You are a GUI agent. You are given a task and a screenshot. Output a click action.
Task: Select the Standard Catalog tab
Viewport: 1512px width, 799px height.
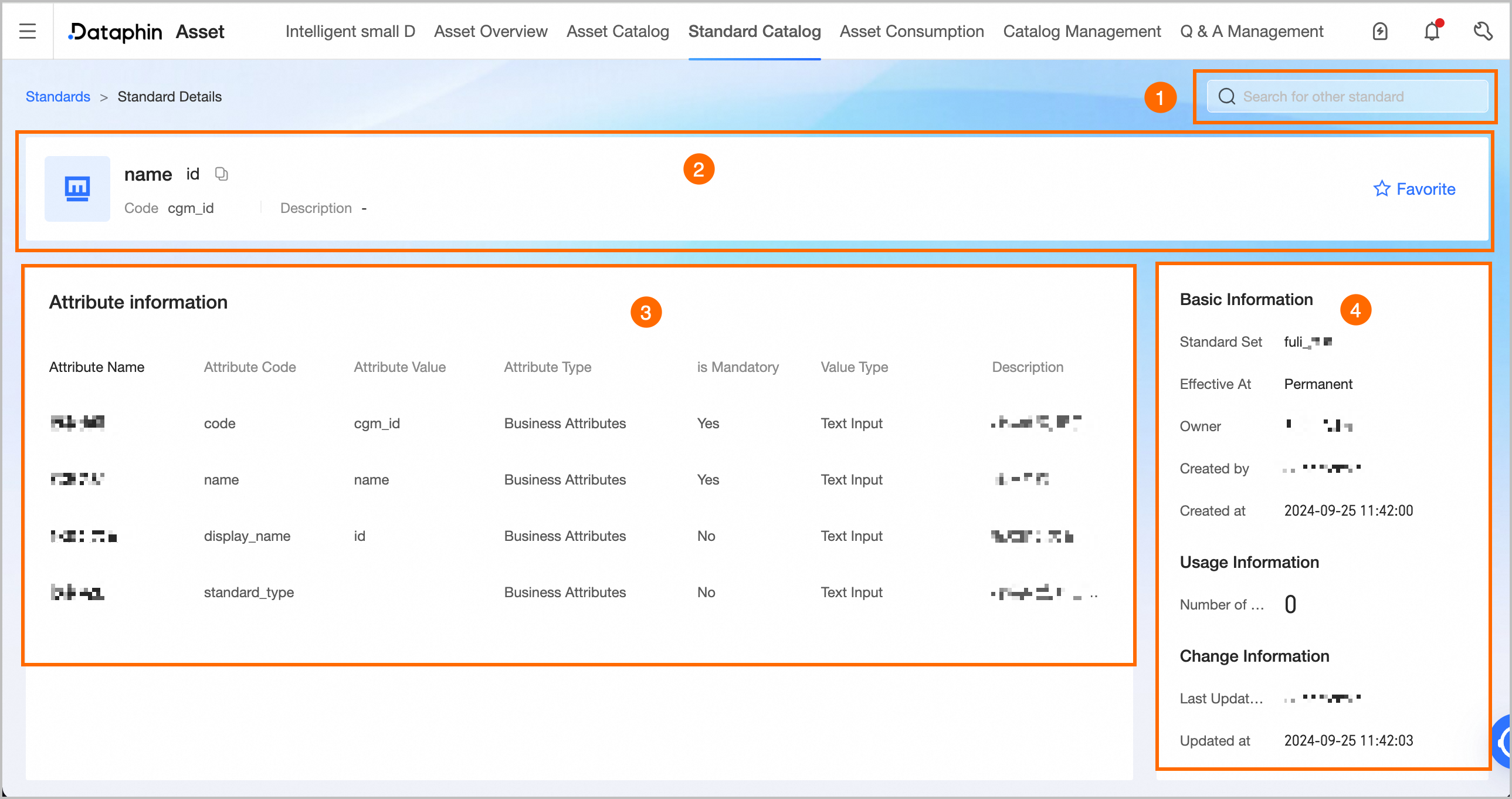754,31
